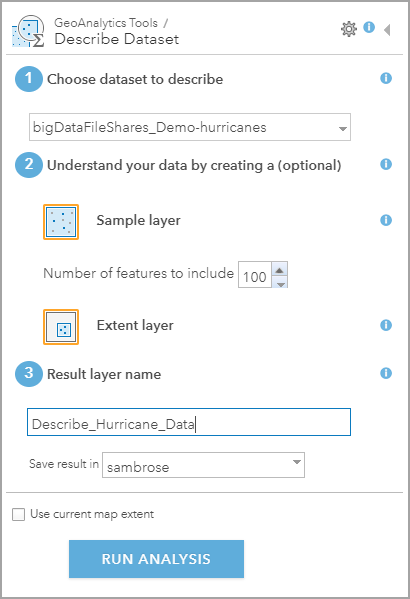Click the Extent layer label
Viewport: 410px width, 599px height.
(x=135, y=325)
